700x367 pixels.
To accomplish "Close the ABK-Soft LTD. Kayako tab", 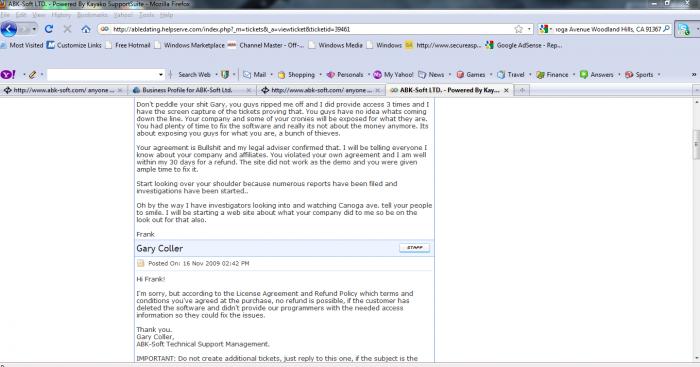I will click(x=506, y=90).
